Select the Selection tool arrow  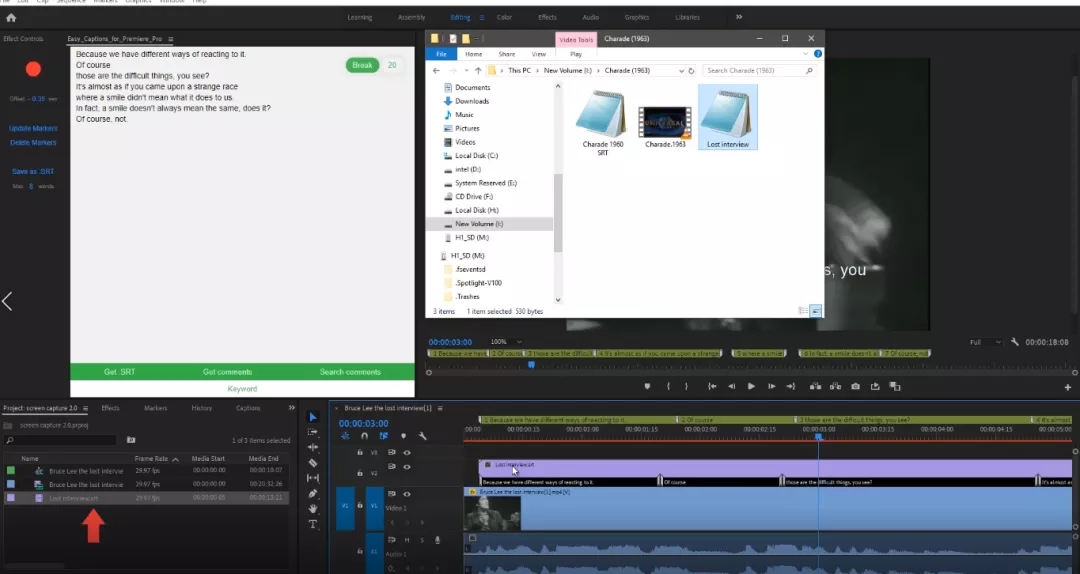(313, 417)
